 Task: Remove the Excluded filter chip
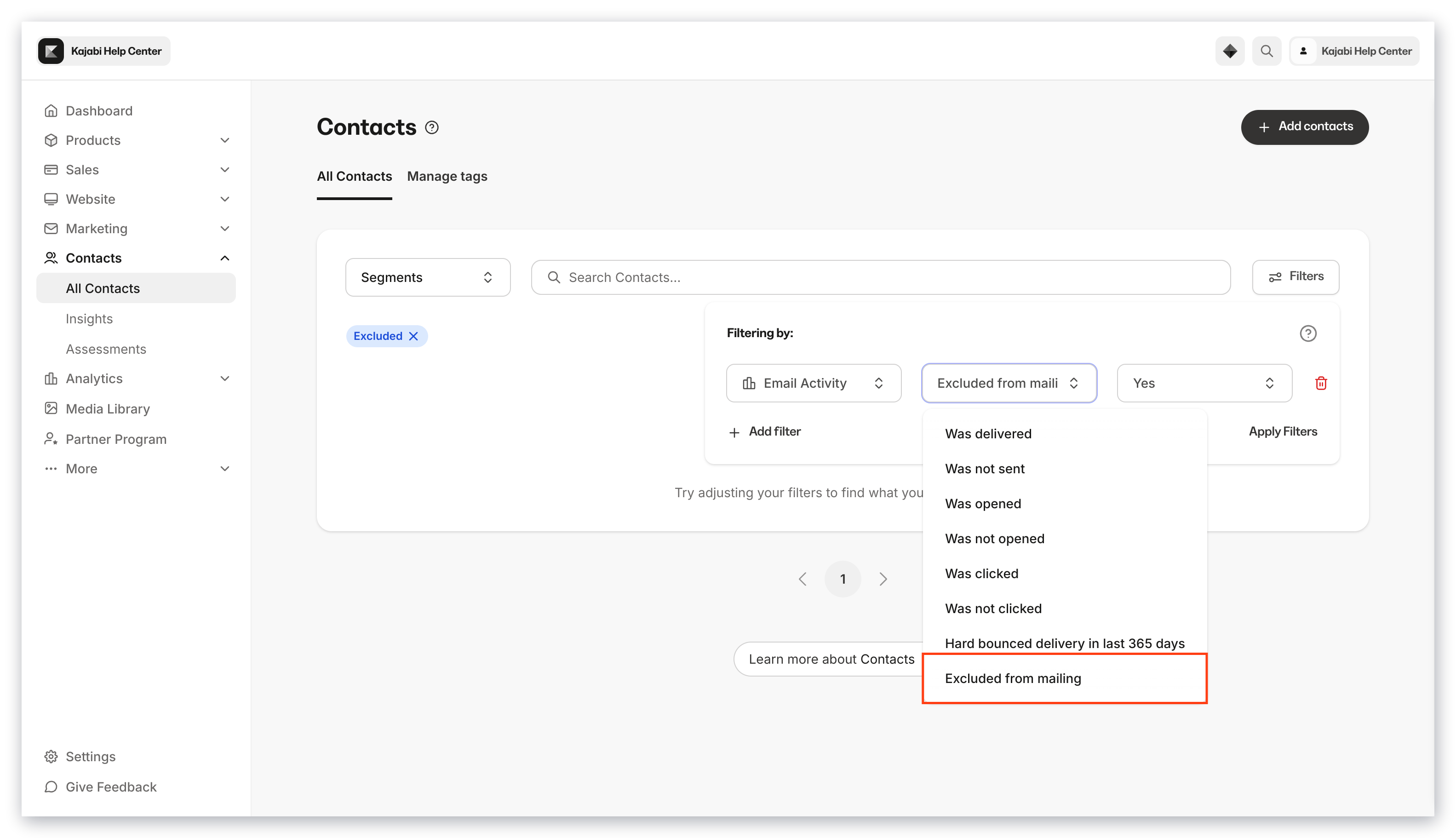(413, 336)
